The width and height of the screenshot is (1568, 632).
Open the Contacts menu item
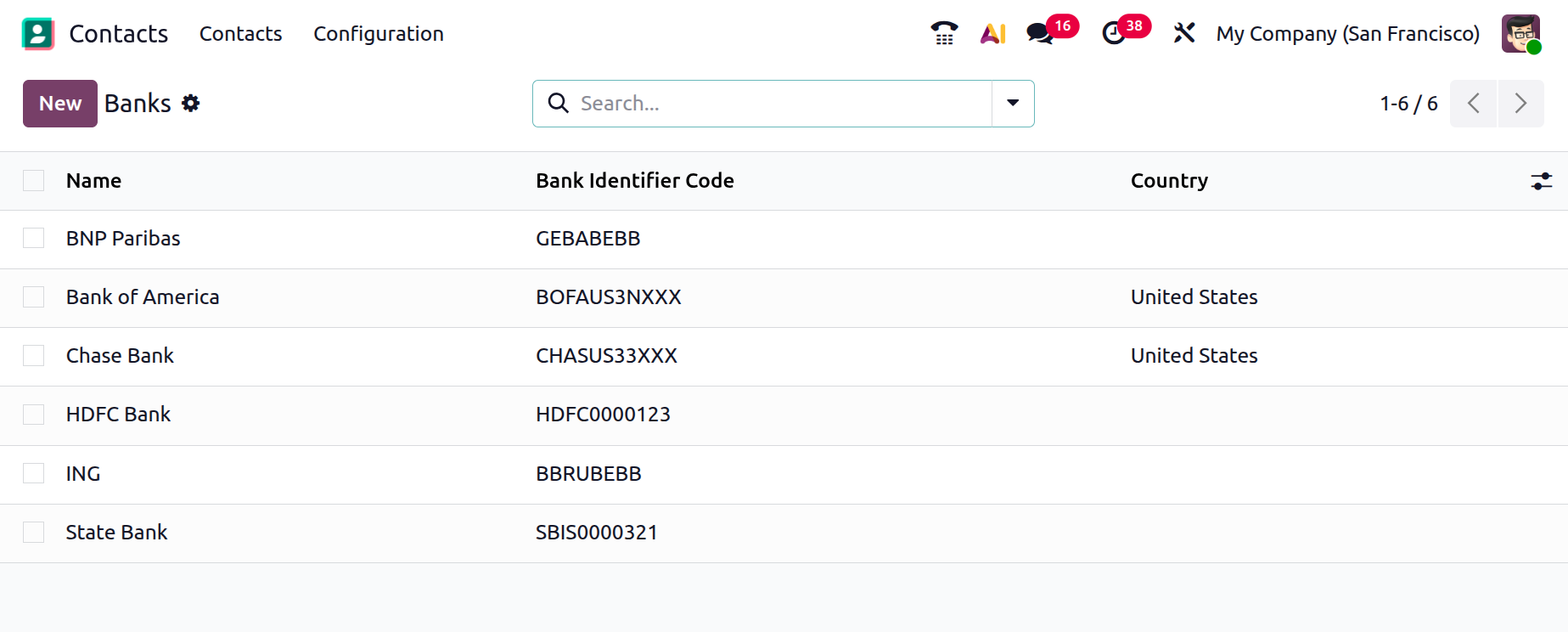click(240, 34)
